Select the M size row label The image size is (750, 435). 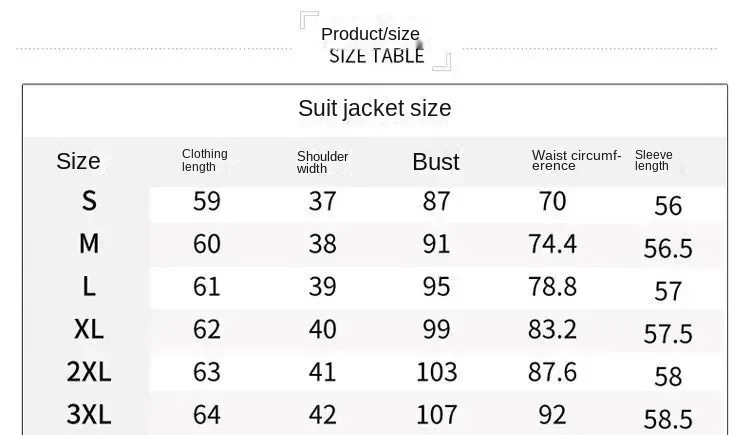[x=89, y=244]
